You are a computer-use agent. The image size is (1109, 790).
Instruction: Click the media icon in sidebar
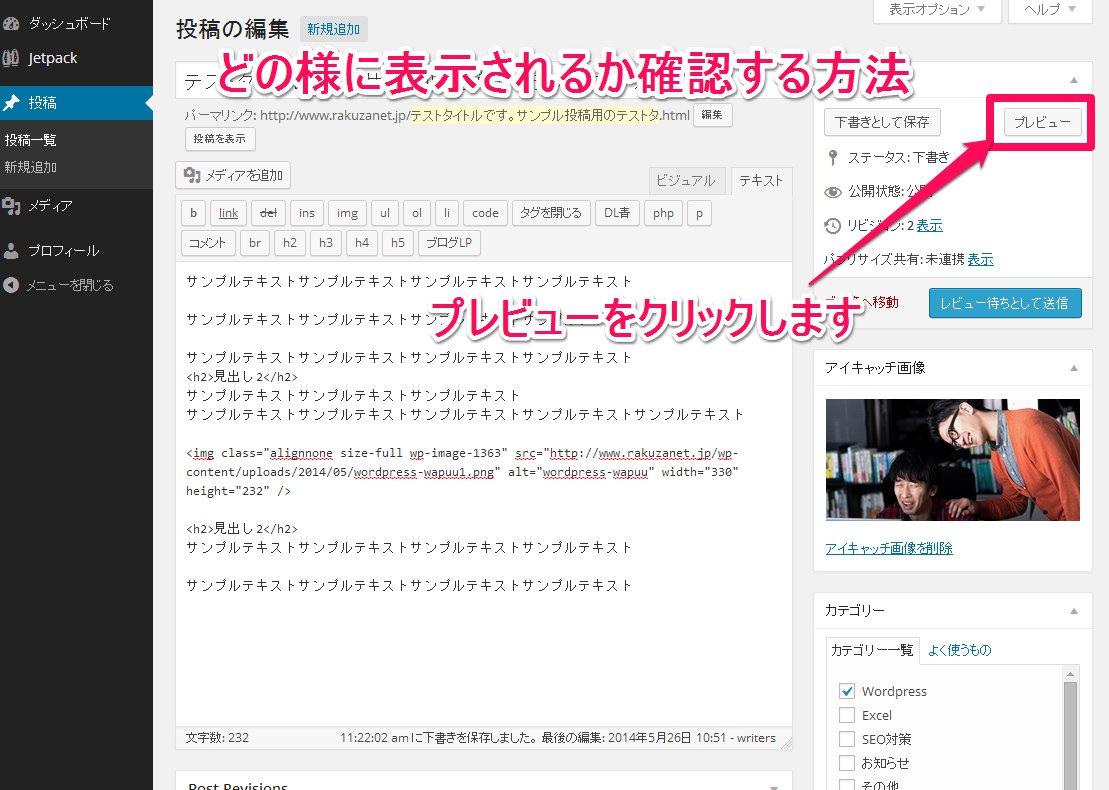11,206
